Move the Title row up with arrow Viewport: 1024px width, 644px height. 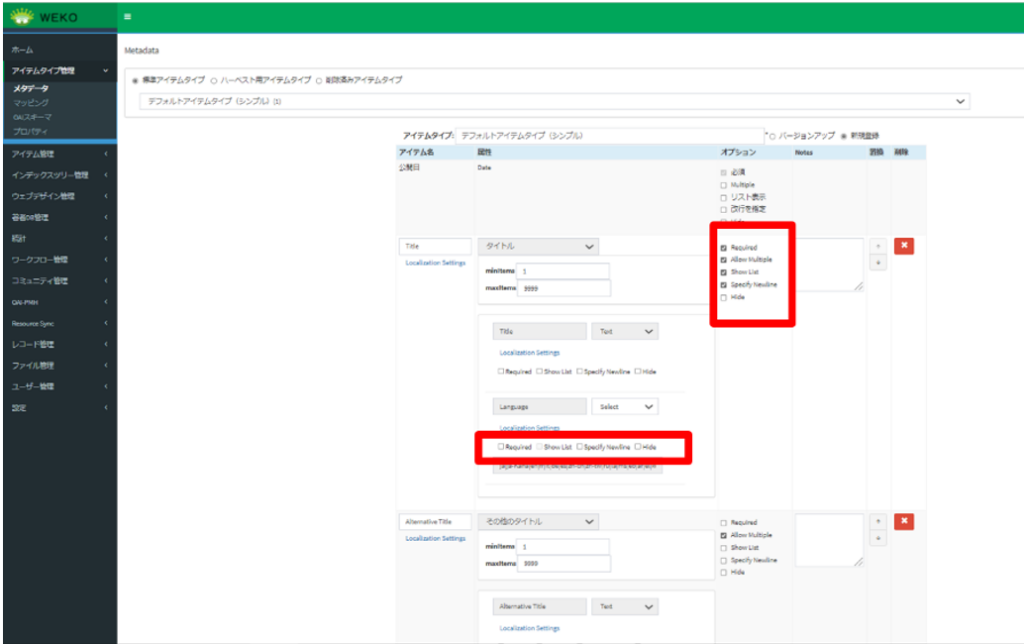(878, 245)
